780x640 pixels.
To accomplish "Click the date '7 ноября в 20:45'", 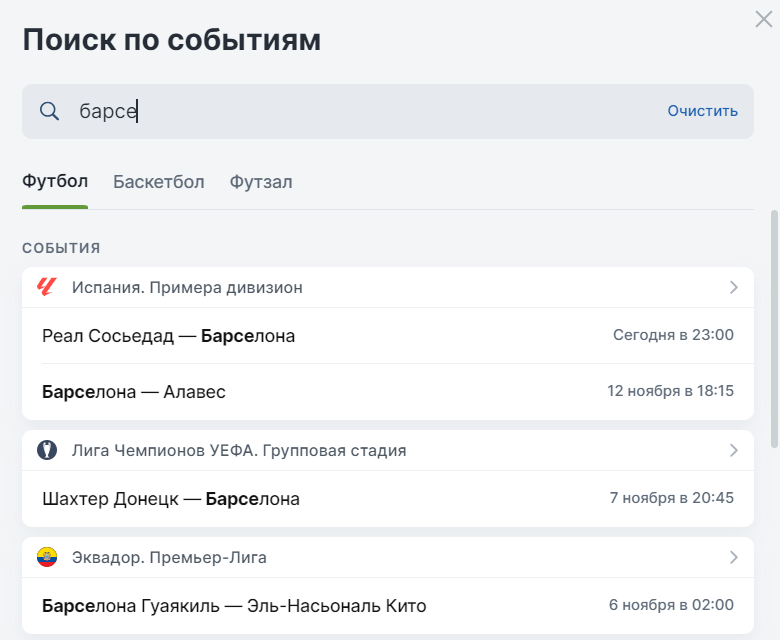I will 672,498.
